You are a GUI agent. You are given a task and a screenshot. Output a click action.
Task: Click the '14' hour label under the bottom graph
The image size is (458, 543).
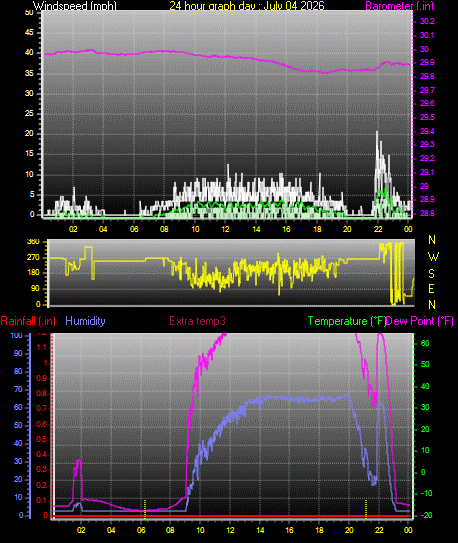click(260, 530)
